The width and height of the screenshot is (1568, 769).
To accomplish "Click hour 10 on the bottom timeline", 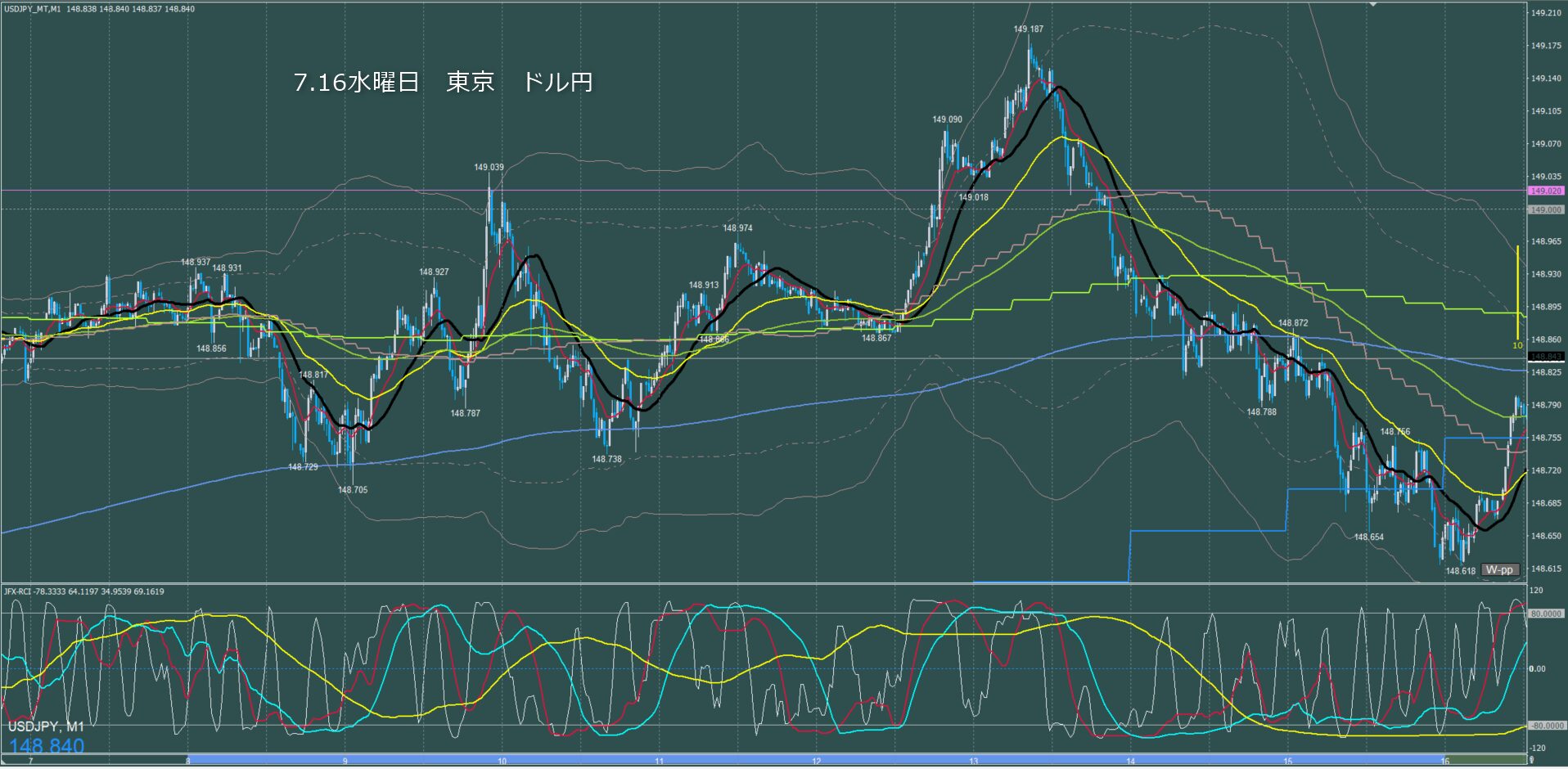I will pos(502,761).
